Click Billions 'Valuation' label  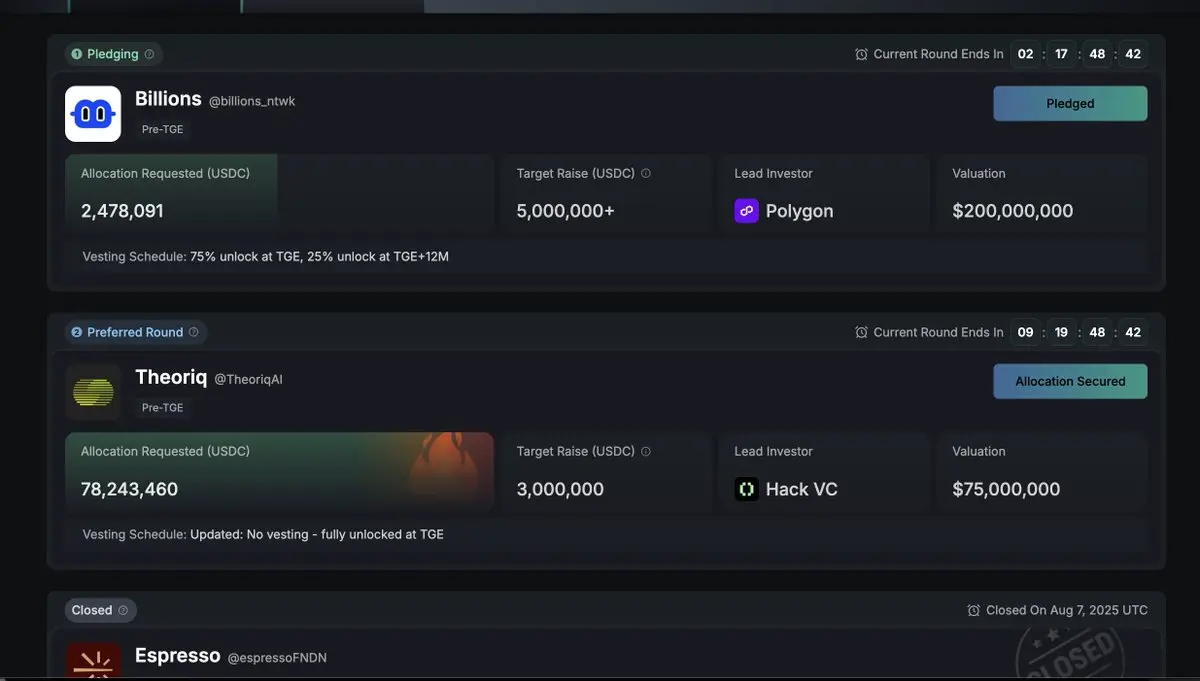[x=979, y=173]
